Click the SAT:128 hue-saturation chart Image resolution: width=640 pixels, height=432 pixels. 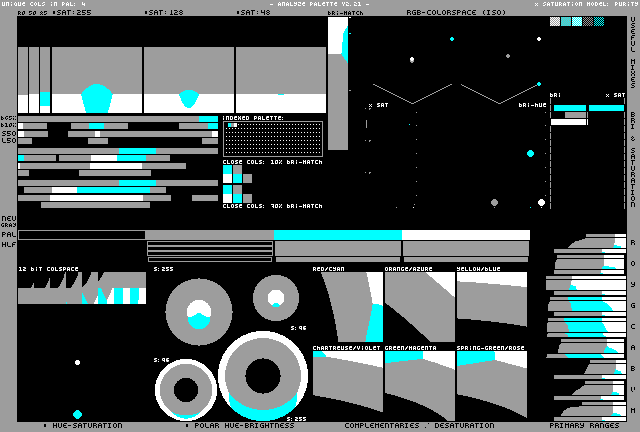point(188,80)
